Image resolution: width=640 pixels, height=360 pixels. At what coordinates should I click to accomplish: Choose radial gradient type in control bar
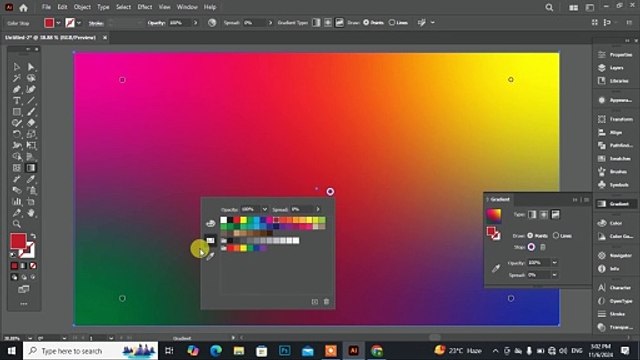click(328, 22)
